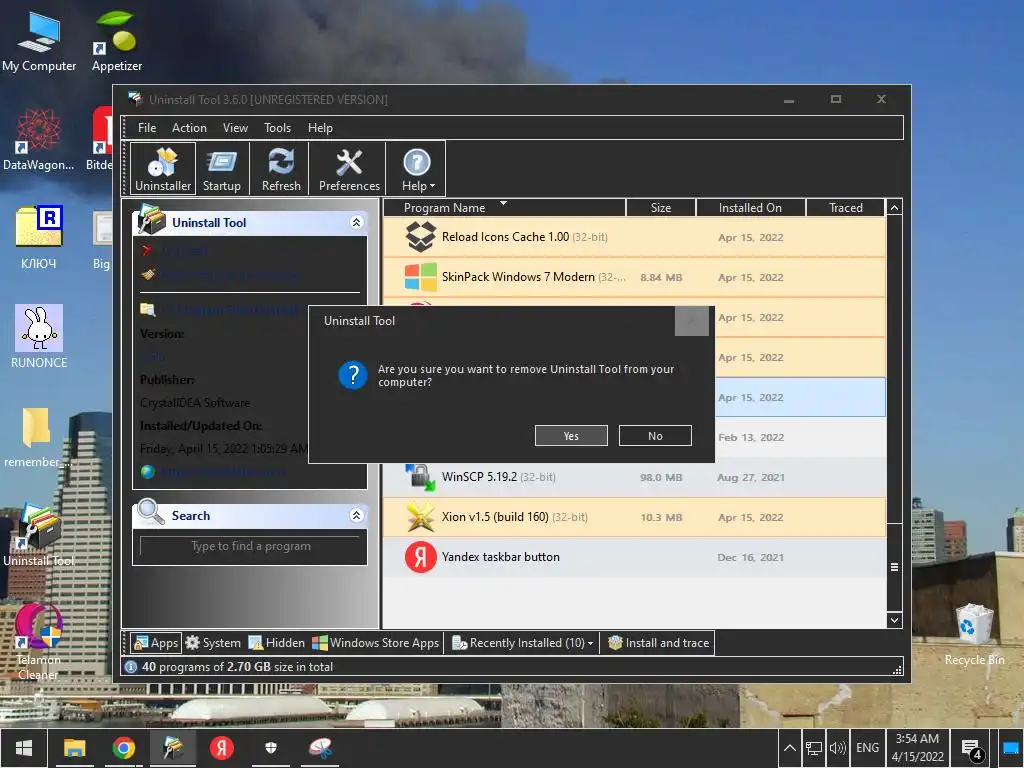
Task: Switch the ENG input language indicator
Action: click(867, 748)
